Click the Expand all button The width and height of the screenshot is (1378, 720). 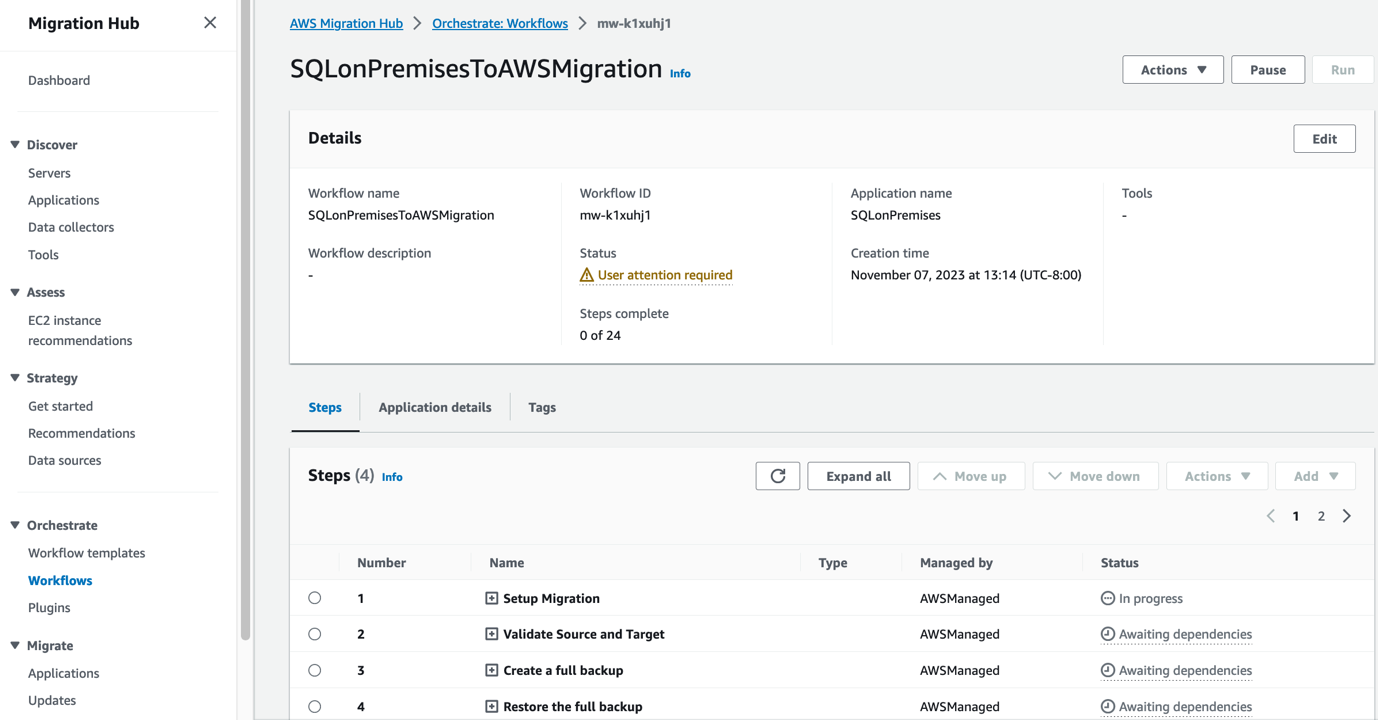859,476
